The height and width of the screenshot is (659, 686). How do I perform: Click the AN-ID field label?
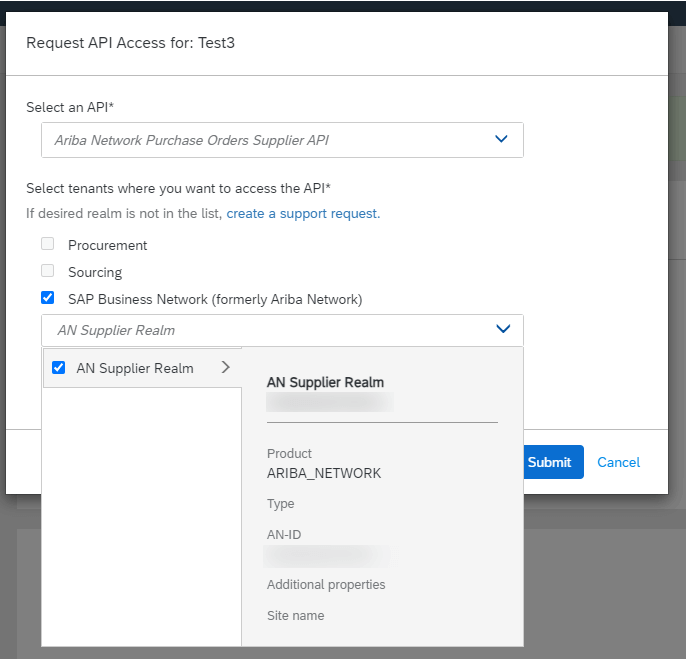click(284, 535)
